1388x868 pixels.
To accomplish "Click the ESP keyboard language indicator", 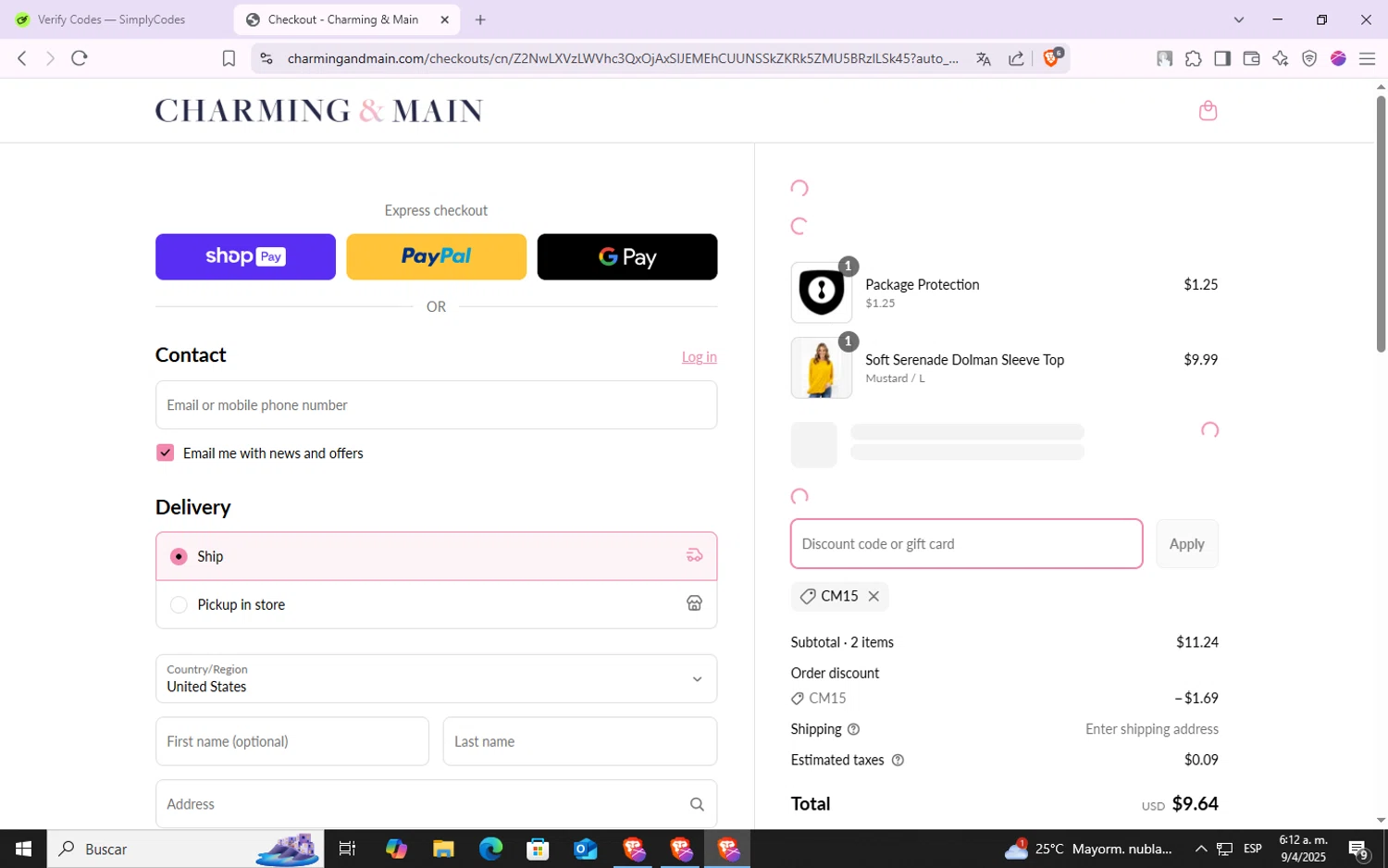I will (x=1253, y=849).
